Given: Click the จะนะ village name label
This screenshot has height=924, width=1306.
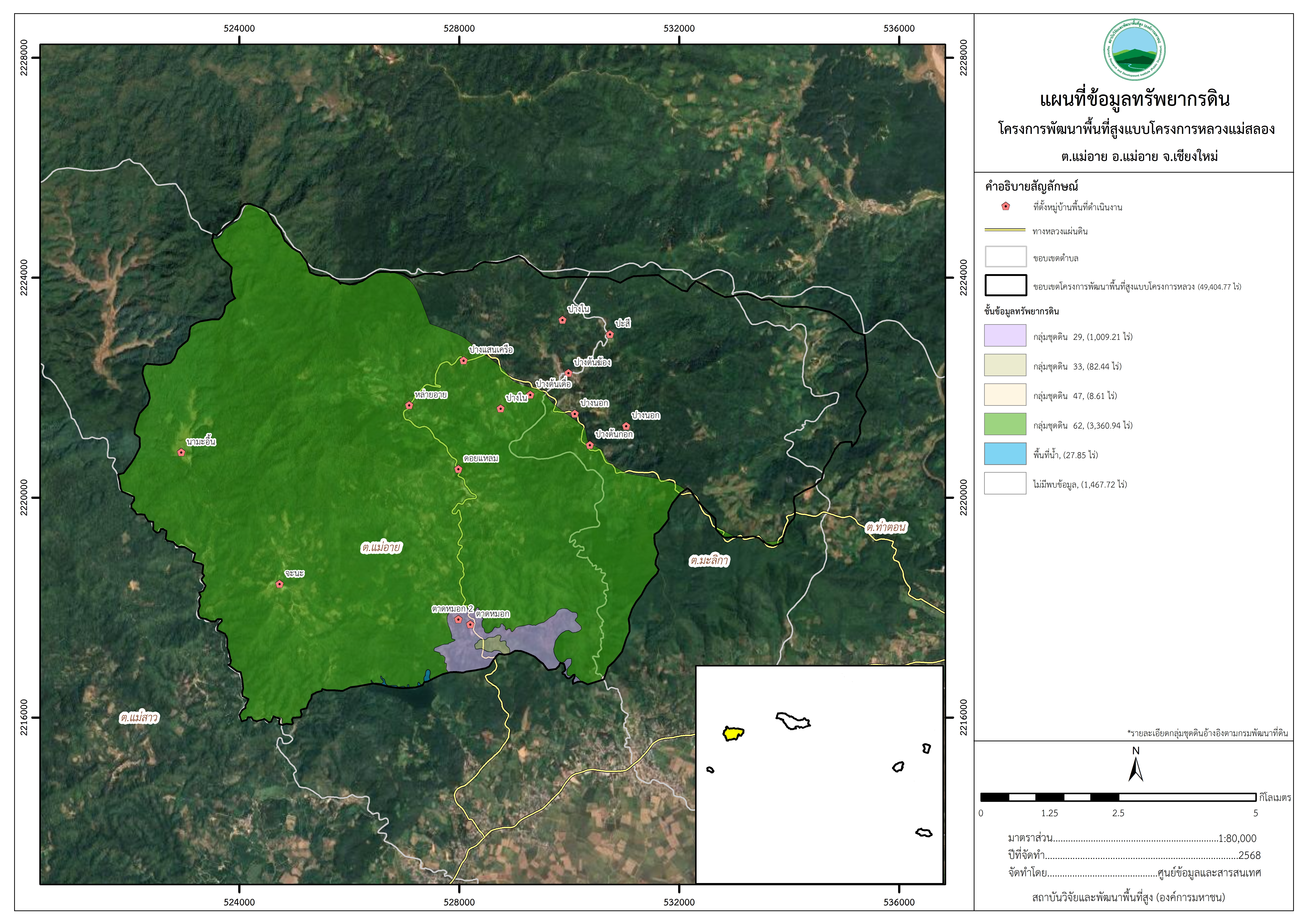Looking at the screenshot, I should click(x=295, y=574).
